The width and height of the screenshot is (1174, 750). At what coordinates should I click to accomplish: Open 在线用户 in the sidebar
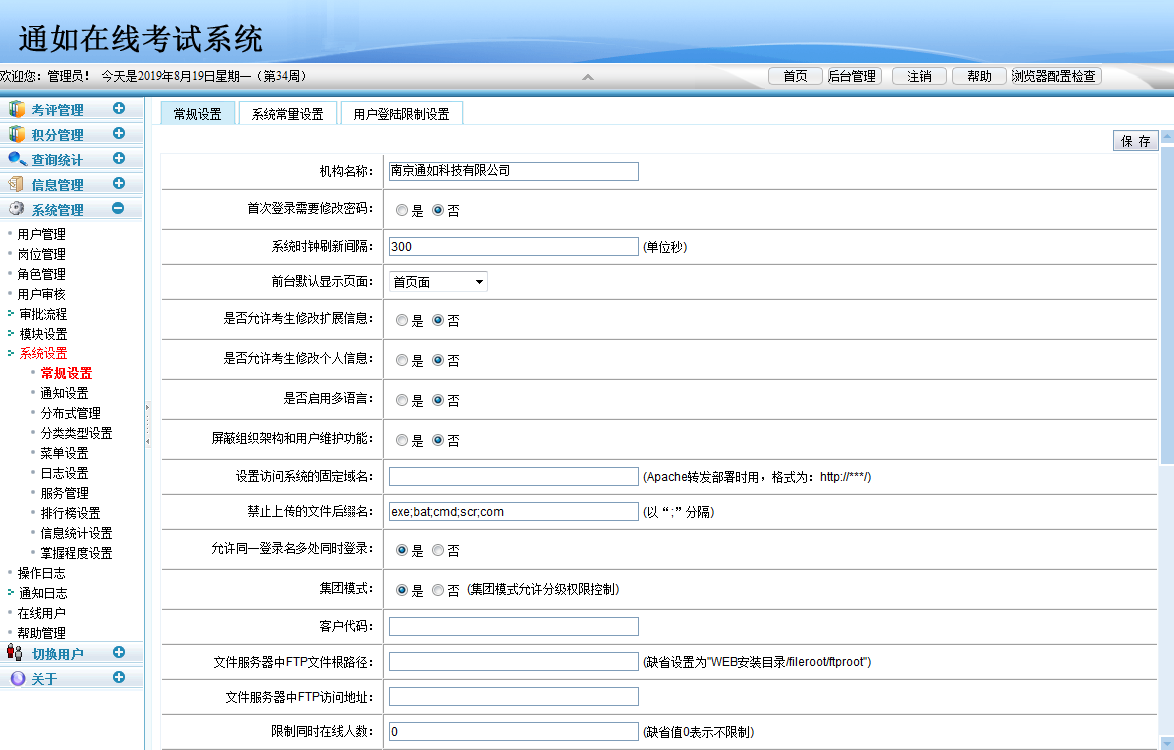click(x=42, y=613)
